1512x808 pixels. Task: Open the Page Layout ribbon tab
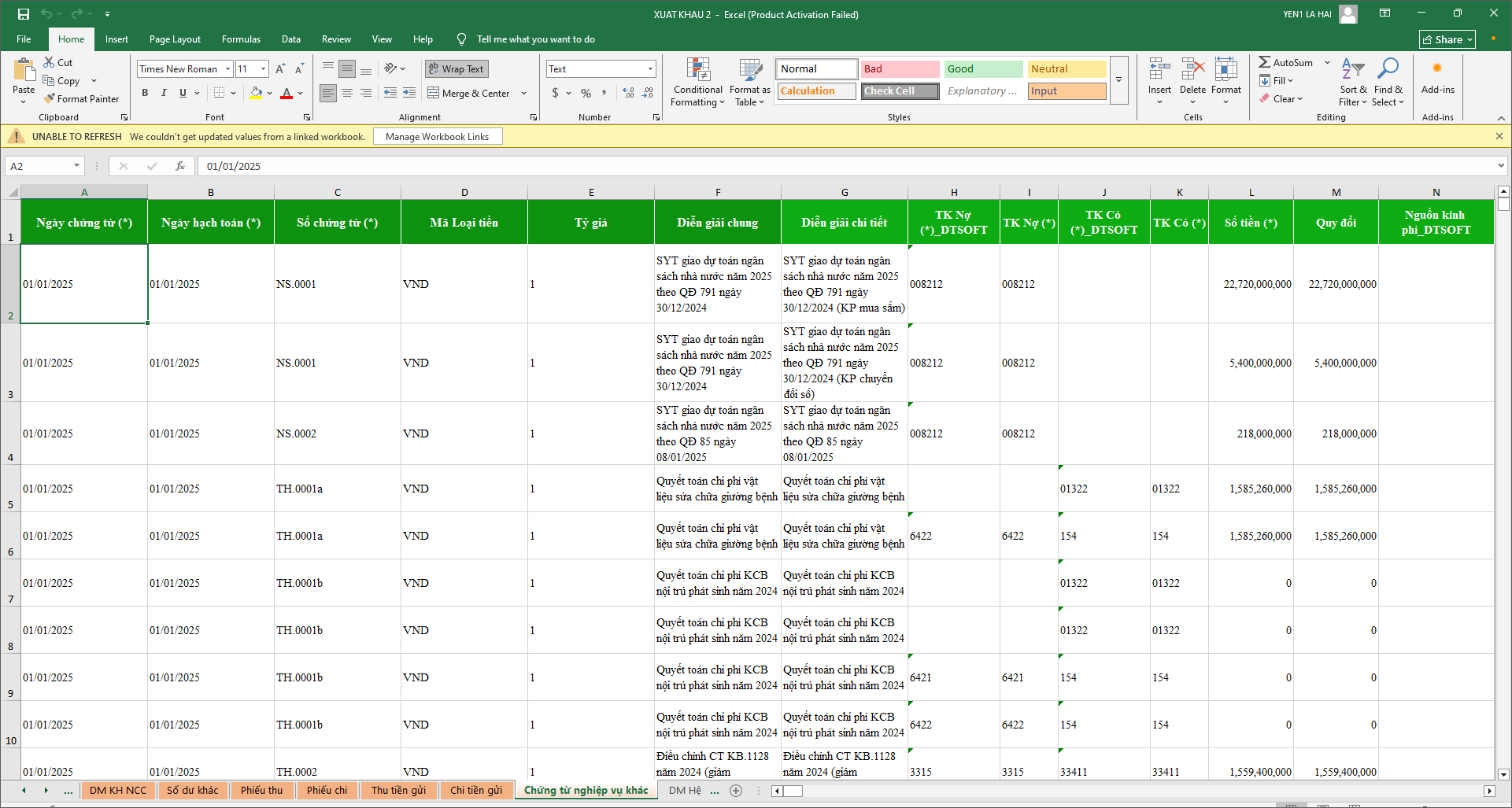click(x=175, y=39)
